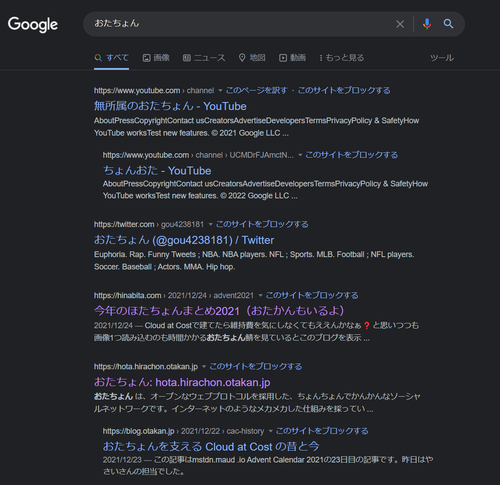Open the 動画 tab
Image resolution: width=500 pixels, height=485 pixels.
(x=292, y=58)
